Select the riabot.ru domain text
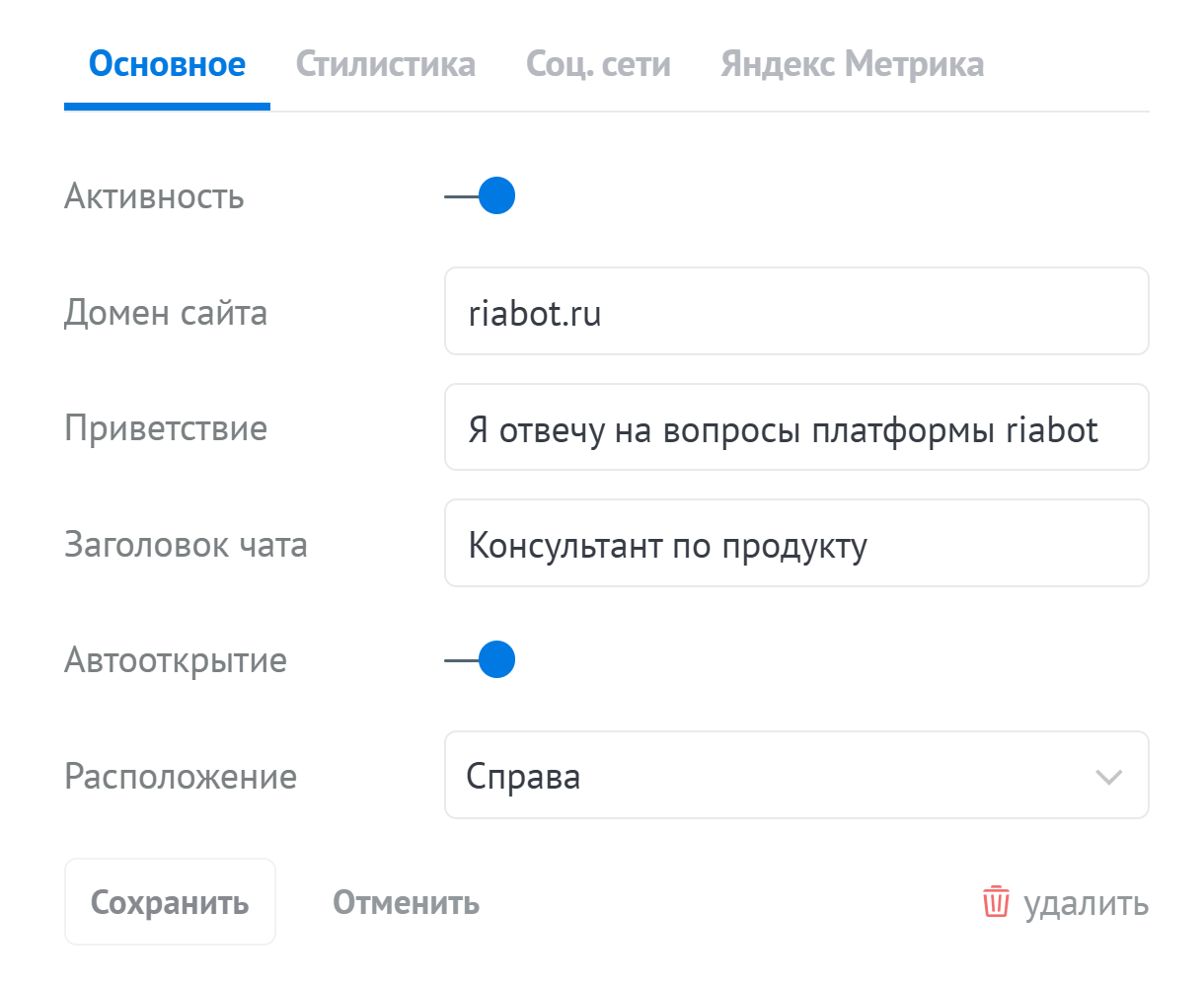The width and height of the screenshot is (1204, 987). (x=534, y=311)
